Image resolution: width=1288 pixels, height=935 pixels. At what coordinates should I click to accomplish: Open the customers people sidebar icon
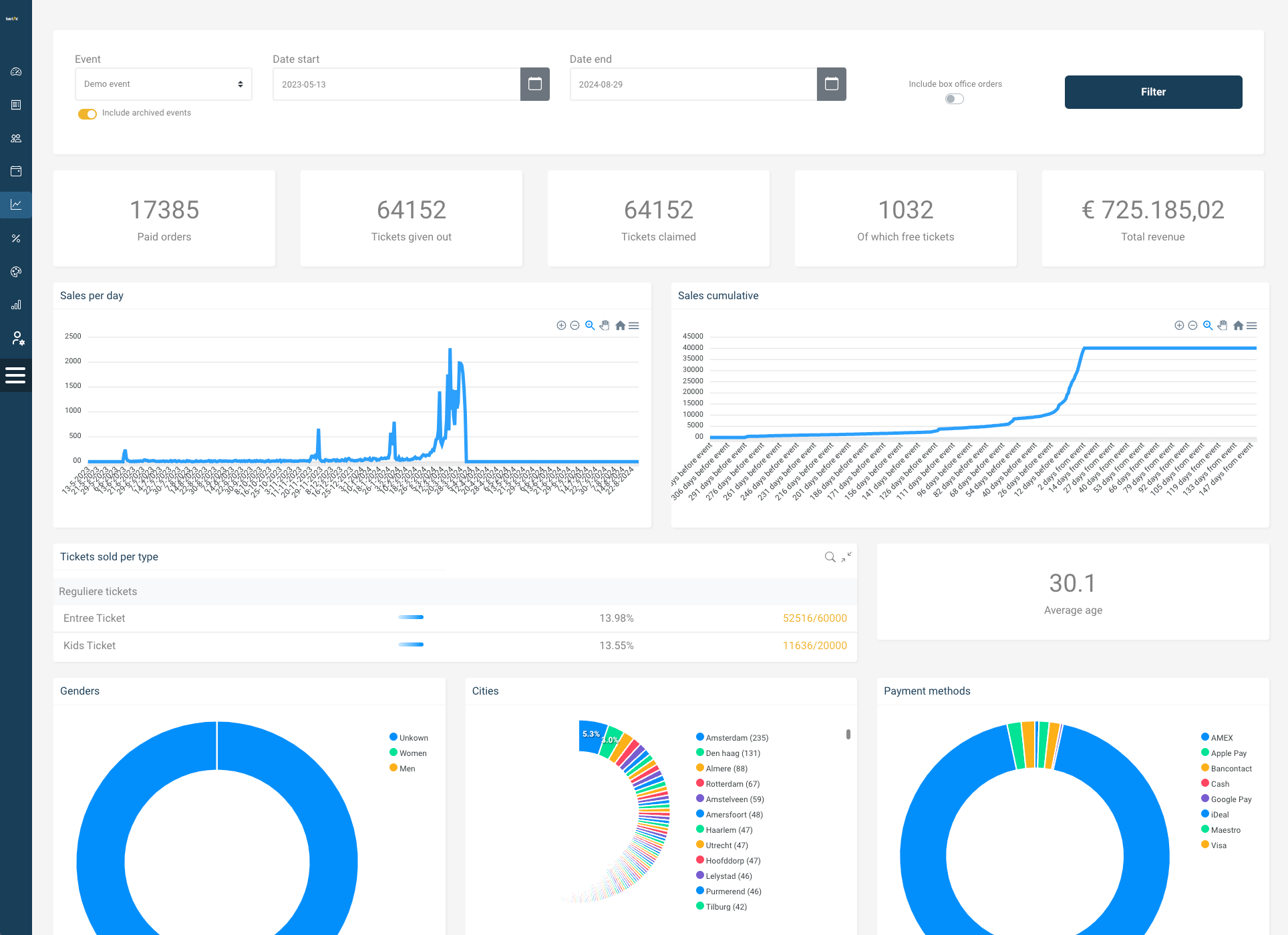(16, 138)
